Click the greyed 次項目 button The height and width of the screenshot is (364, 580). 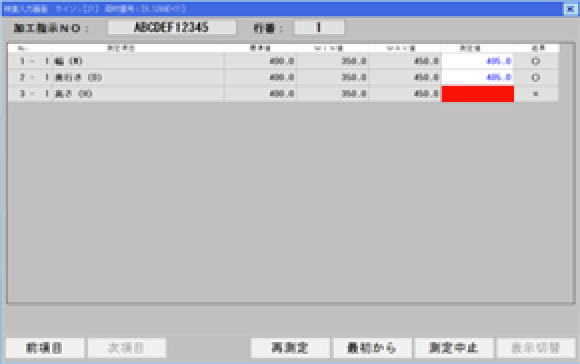pos(127,348)
